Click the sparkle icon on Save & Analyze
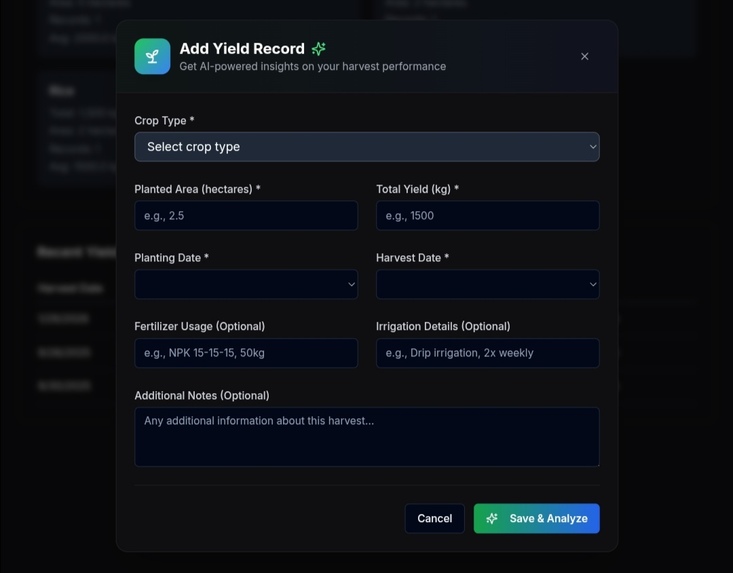This screenshot has height=573, width=733. pos(492,518)
